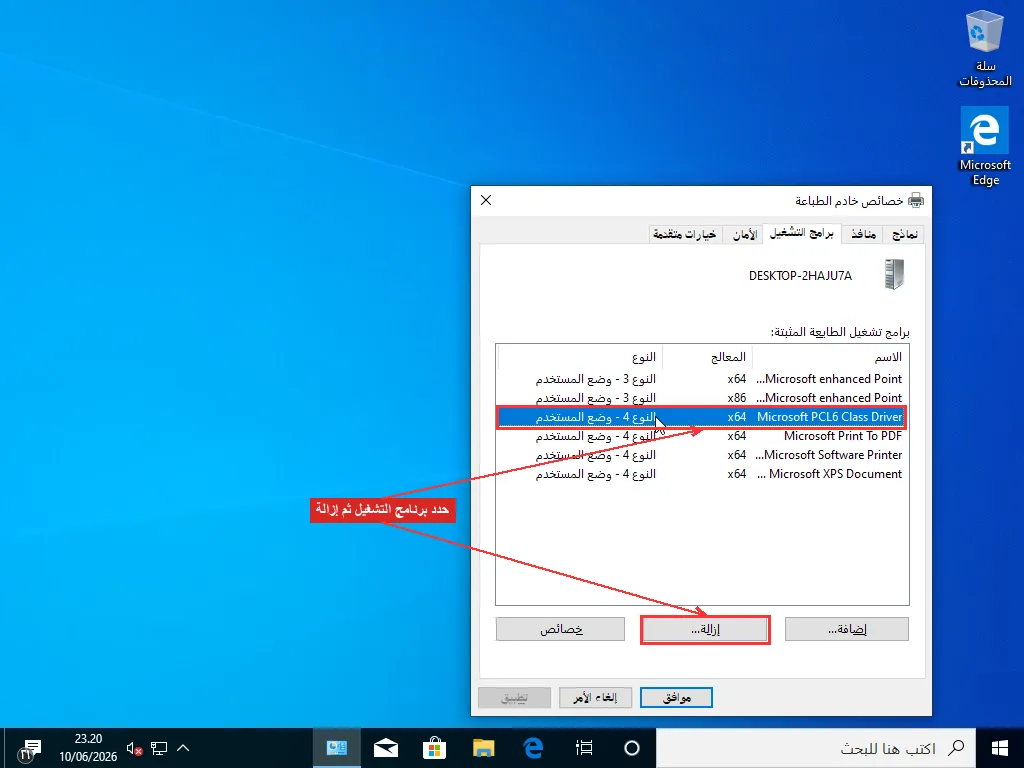
Task: Switch to the منافذ tab
Action: (x=863, y=234)
